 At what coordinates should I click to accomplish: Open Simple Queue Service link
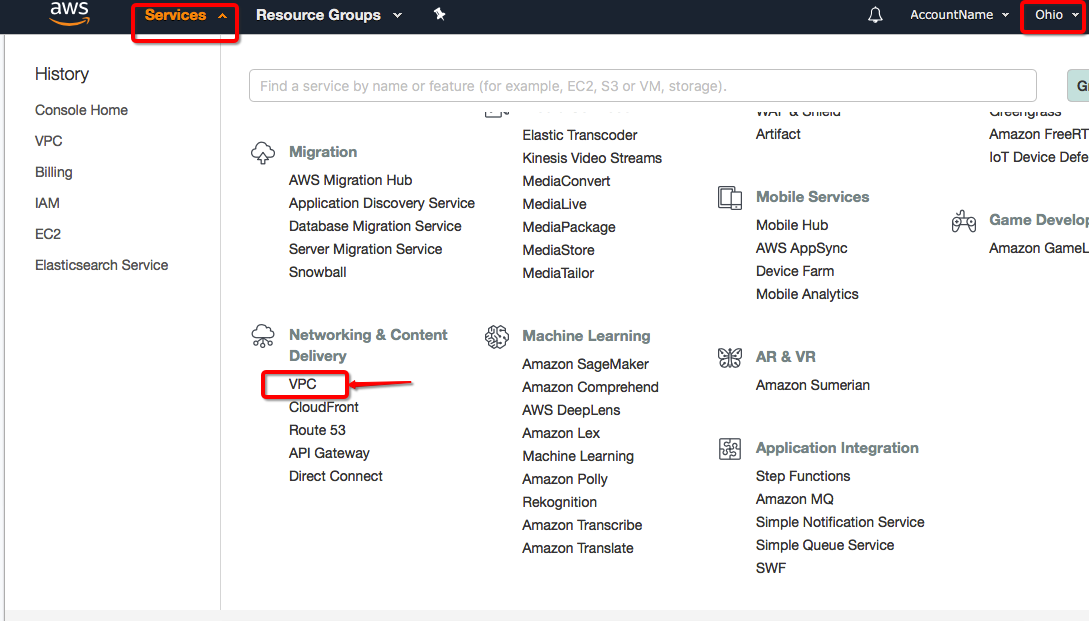coord(825,545)
